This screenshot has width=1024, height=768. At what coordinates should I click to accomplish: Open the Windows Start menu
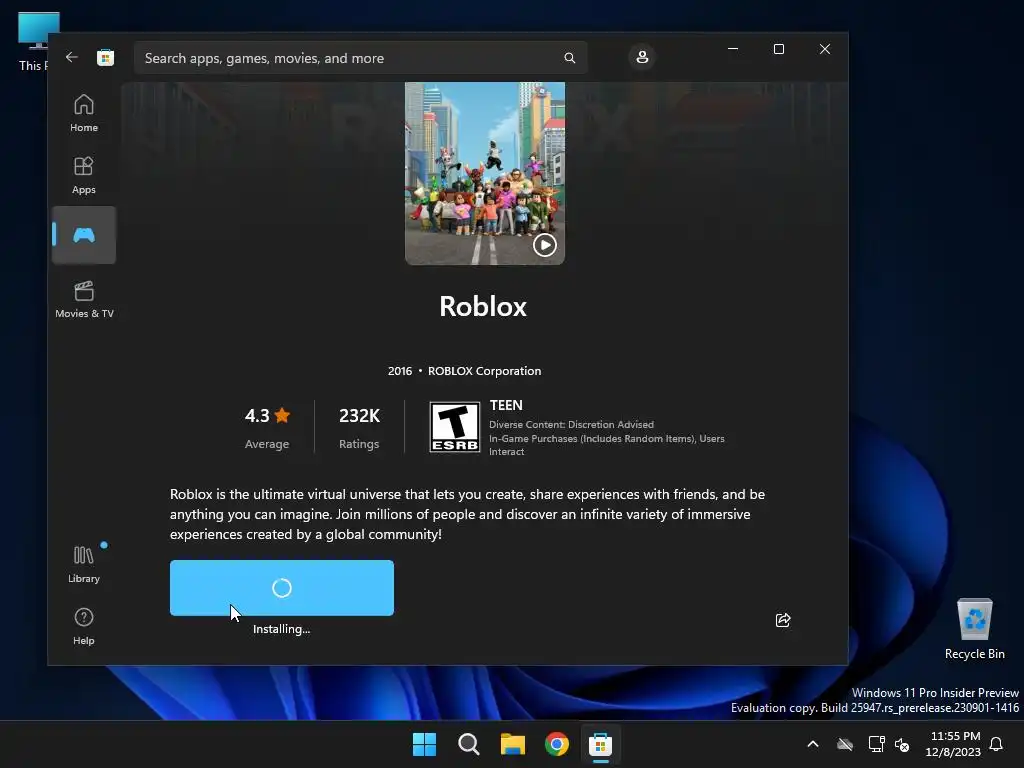point(424,744)
